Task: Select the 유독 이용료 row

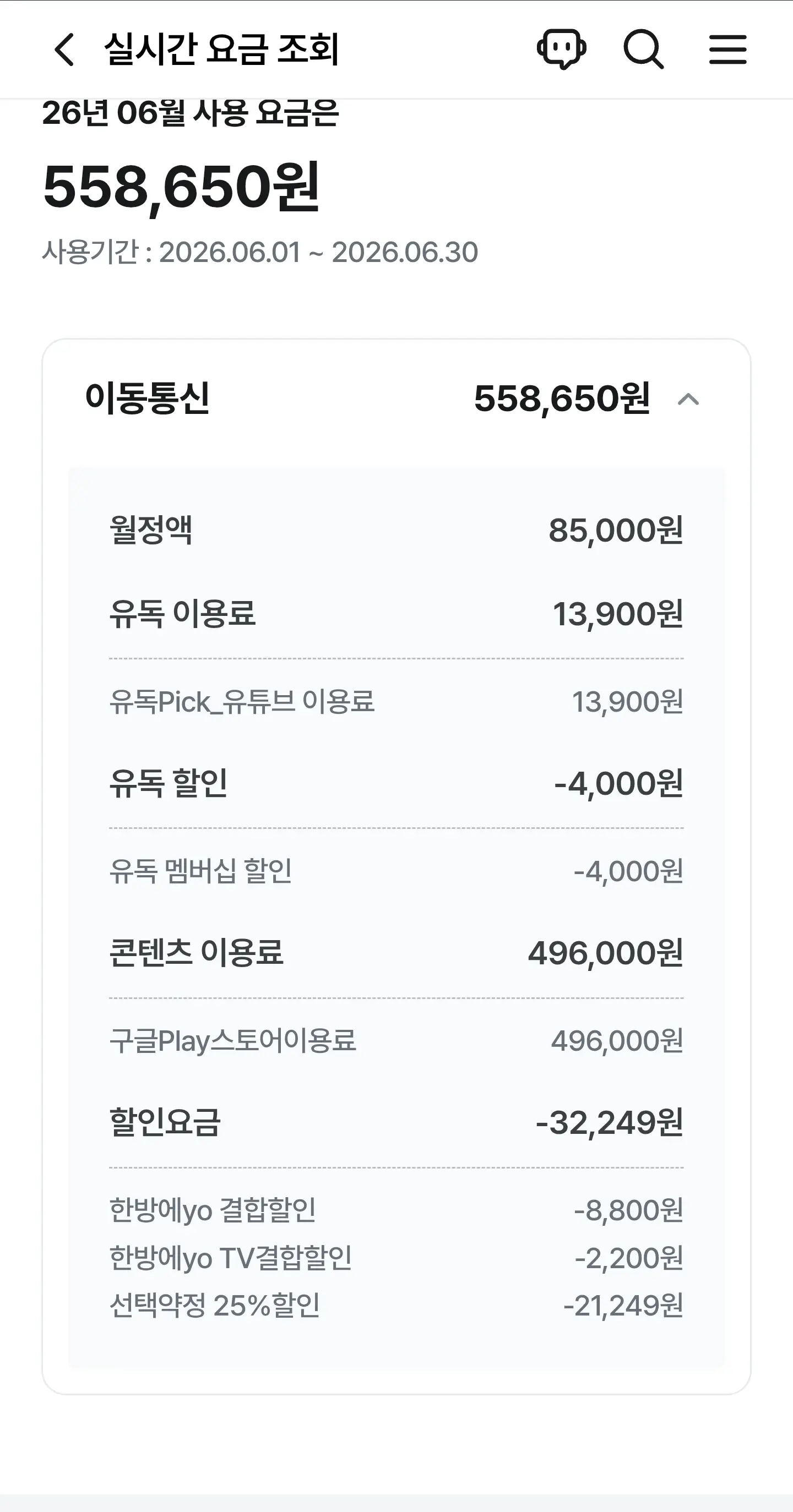Action: pos(397,614)
